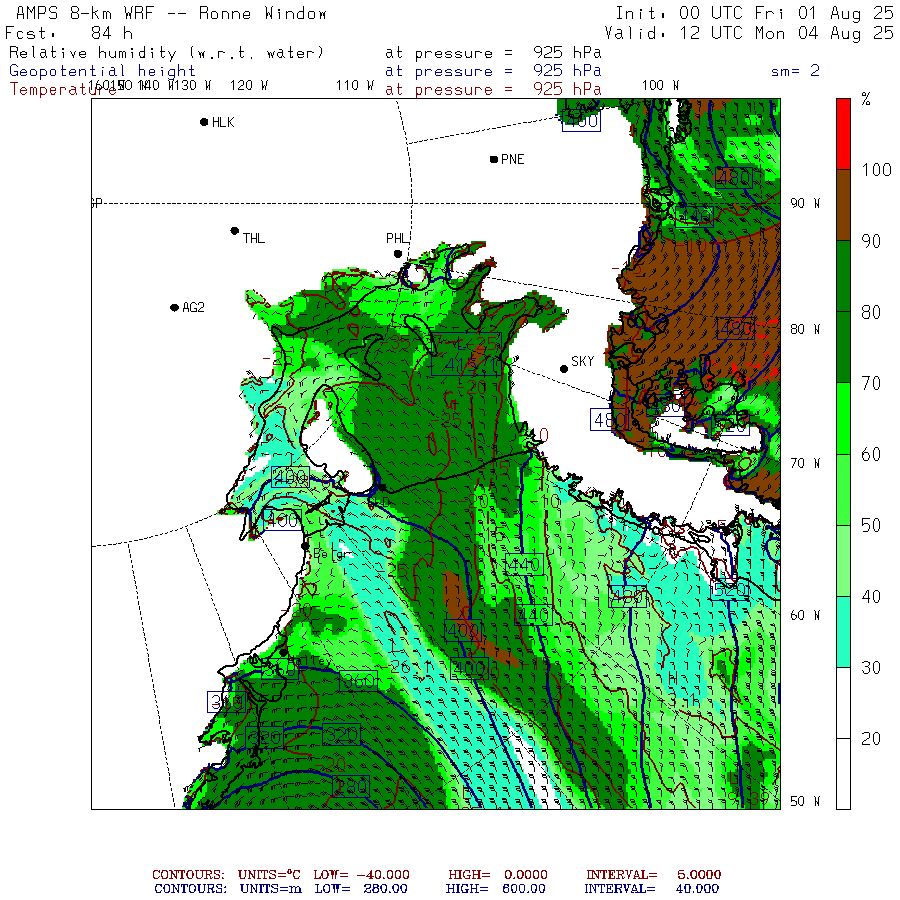Click the 'INTERVAL= 5.0000' footer value
Image resolution: width=900 pixels, height=900 pixels.
point(653,875)
